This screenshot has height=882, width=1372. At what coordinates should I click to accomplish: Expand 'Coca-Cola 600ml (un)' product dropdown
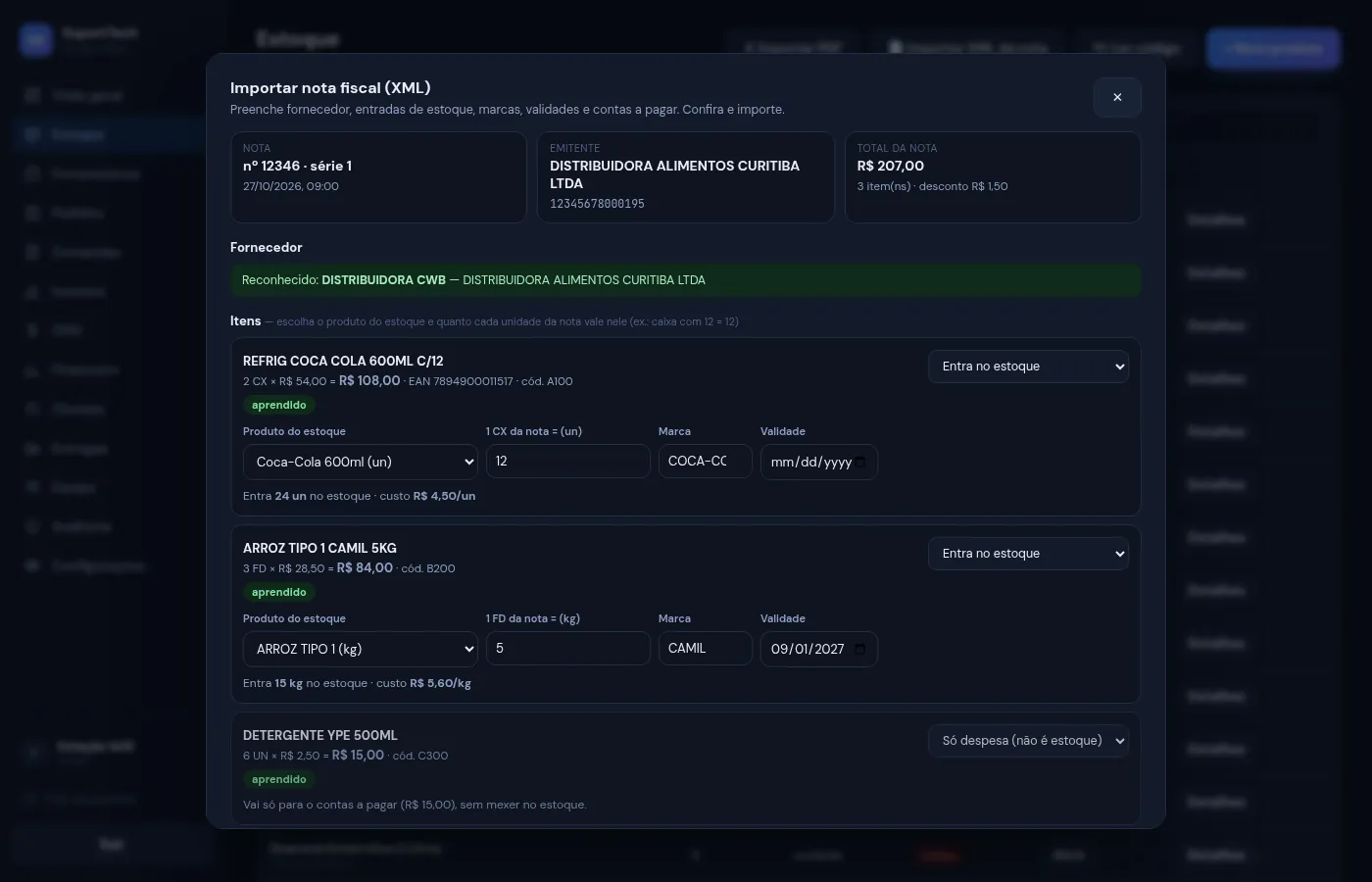point(361,462)
